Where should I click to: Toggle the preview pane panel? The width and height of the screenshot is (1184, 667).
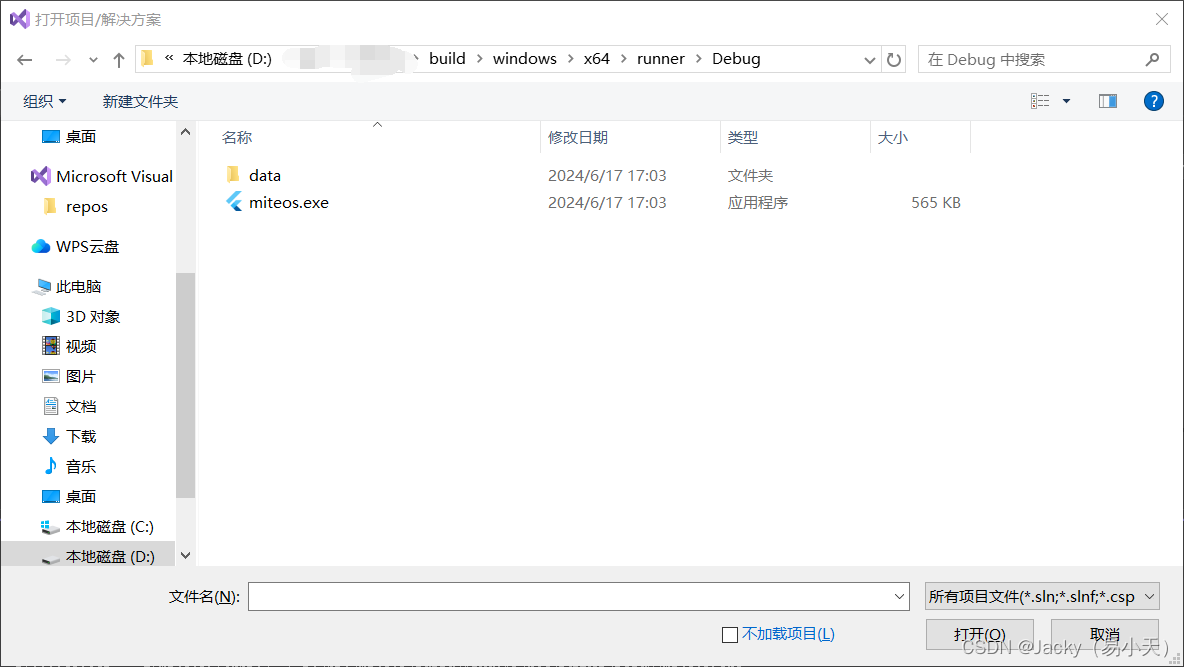pyautogui.click(x=1107, y=100)
